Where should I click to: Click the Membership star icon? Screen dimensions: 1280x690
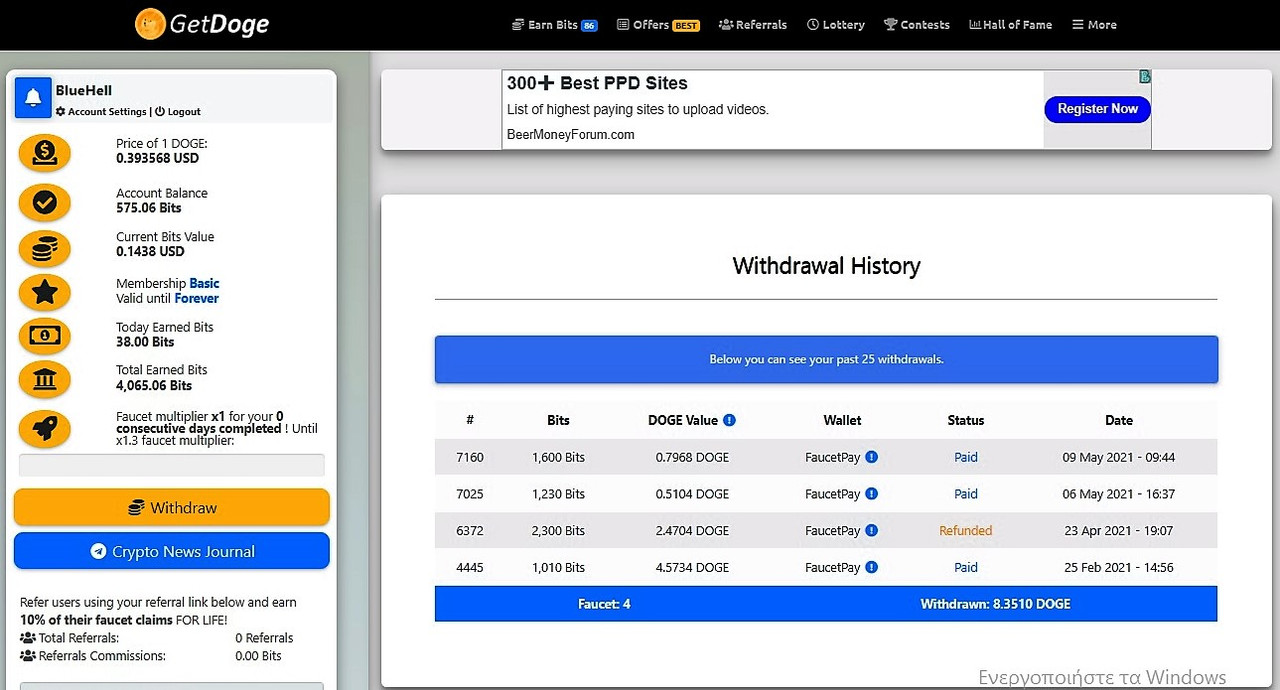[45, 293]
